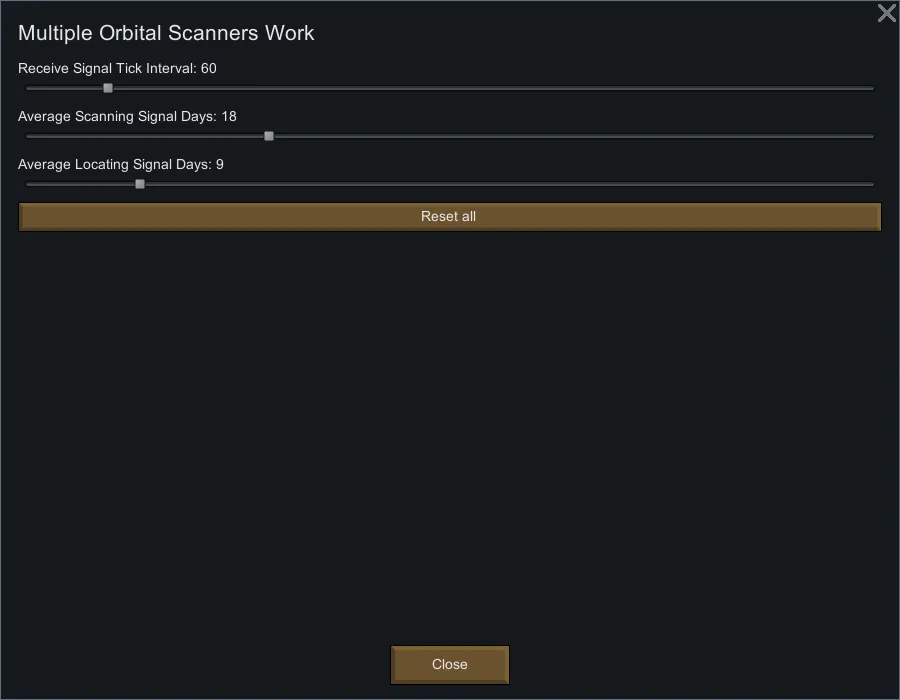Viewport: 900px width, 700px height.
Task: Click the Average Scanning Signal Days slider handle
Action: pos(269,136)
